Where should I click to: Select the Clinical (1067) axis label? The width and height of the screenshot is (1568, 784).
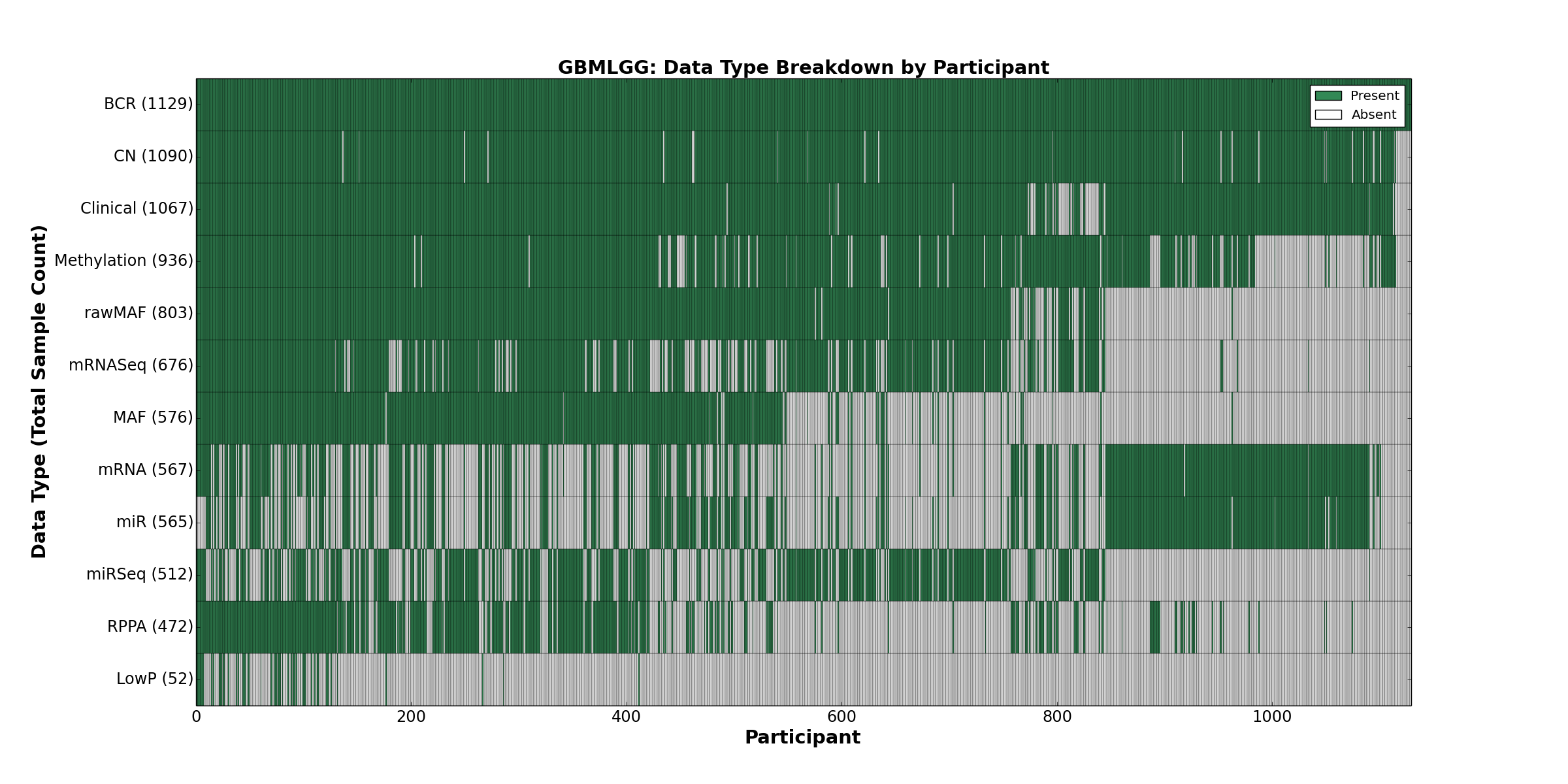pyautogui.click(x=137, y=208)
